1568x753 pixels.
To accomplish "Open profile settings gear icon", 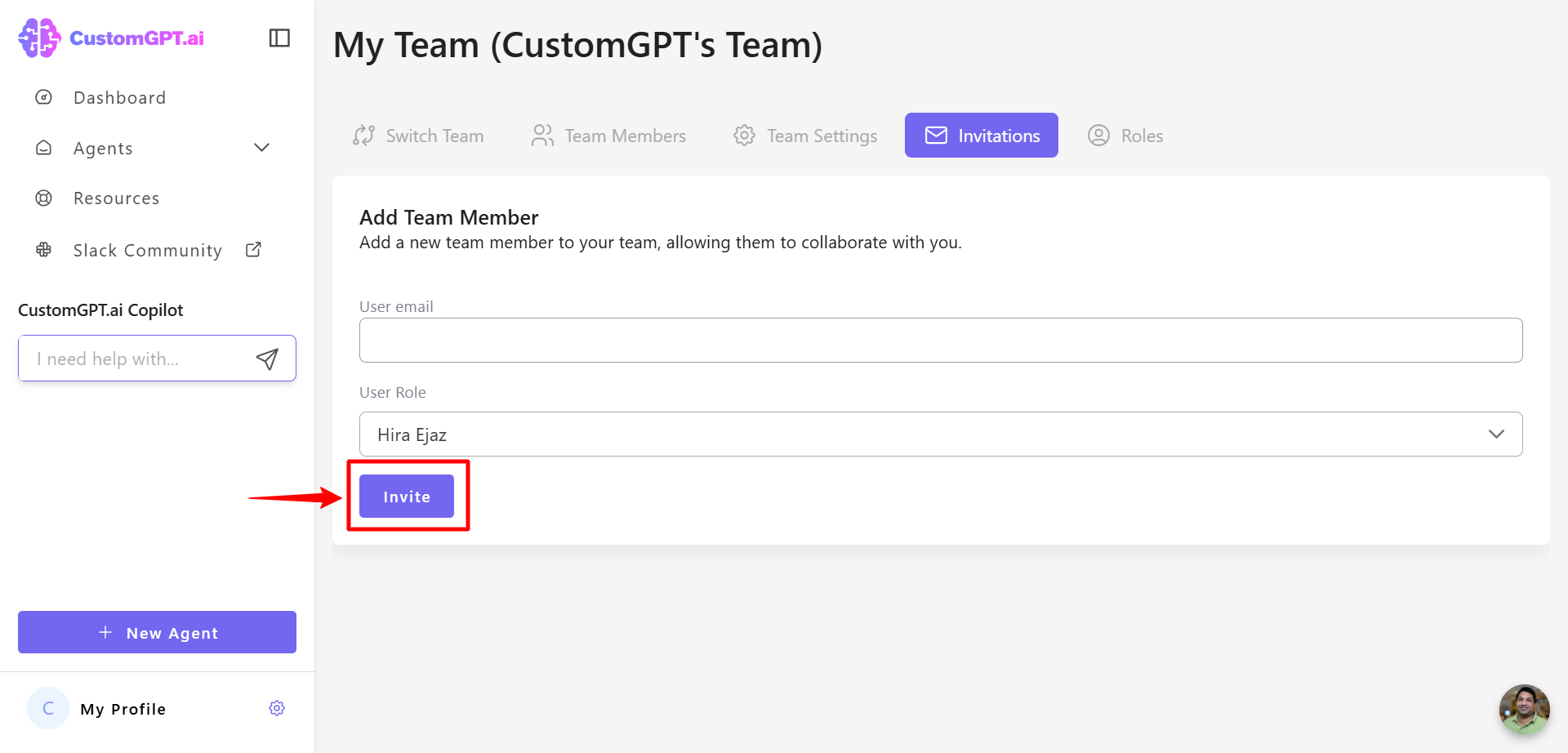I will pyautogui.click(x=277, y=708).
